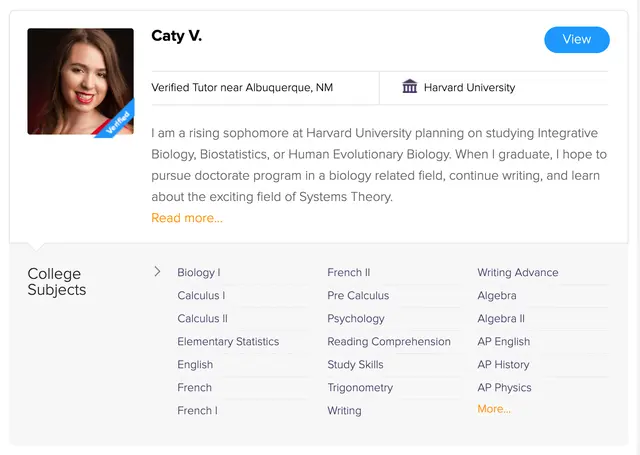The image size is (640, 455).
Task: Open Reading Comprehension subject
Action: click(389, 342)
